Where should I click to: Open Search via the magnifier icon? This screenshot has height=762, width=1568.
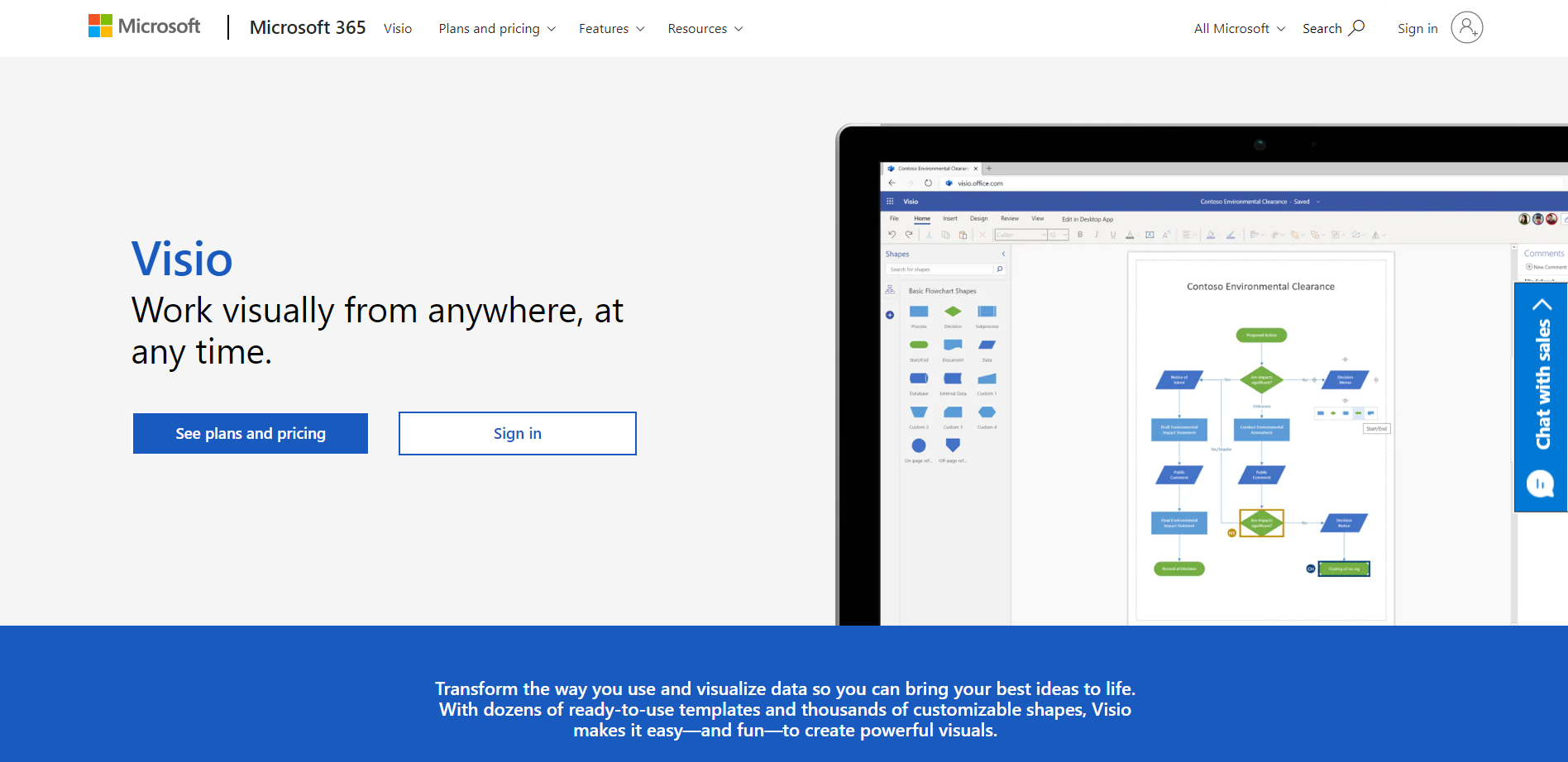[1356, 27]
